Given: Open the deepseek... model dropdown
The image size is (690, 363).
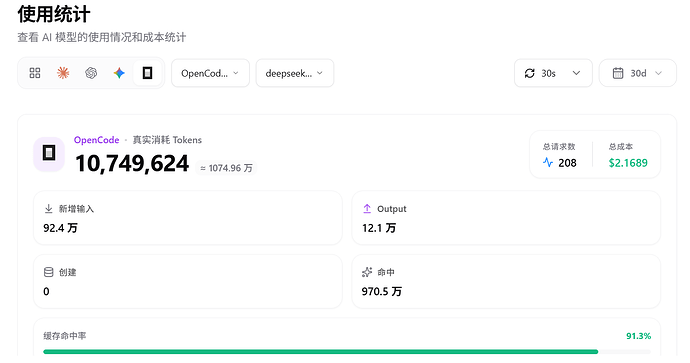Looking at the screenshot, I should click(x=295, y=73).
